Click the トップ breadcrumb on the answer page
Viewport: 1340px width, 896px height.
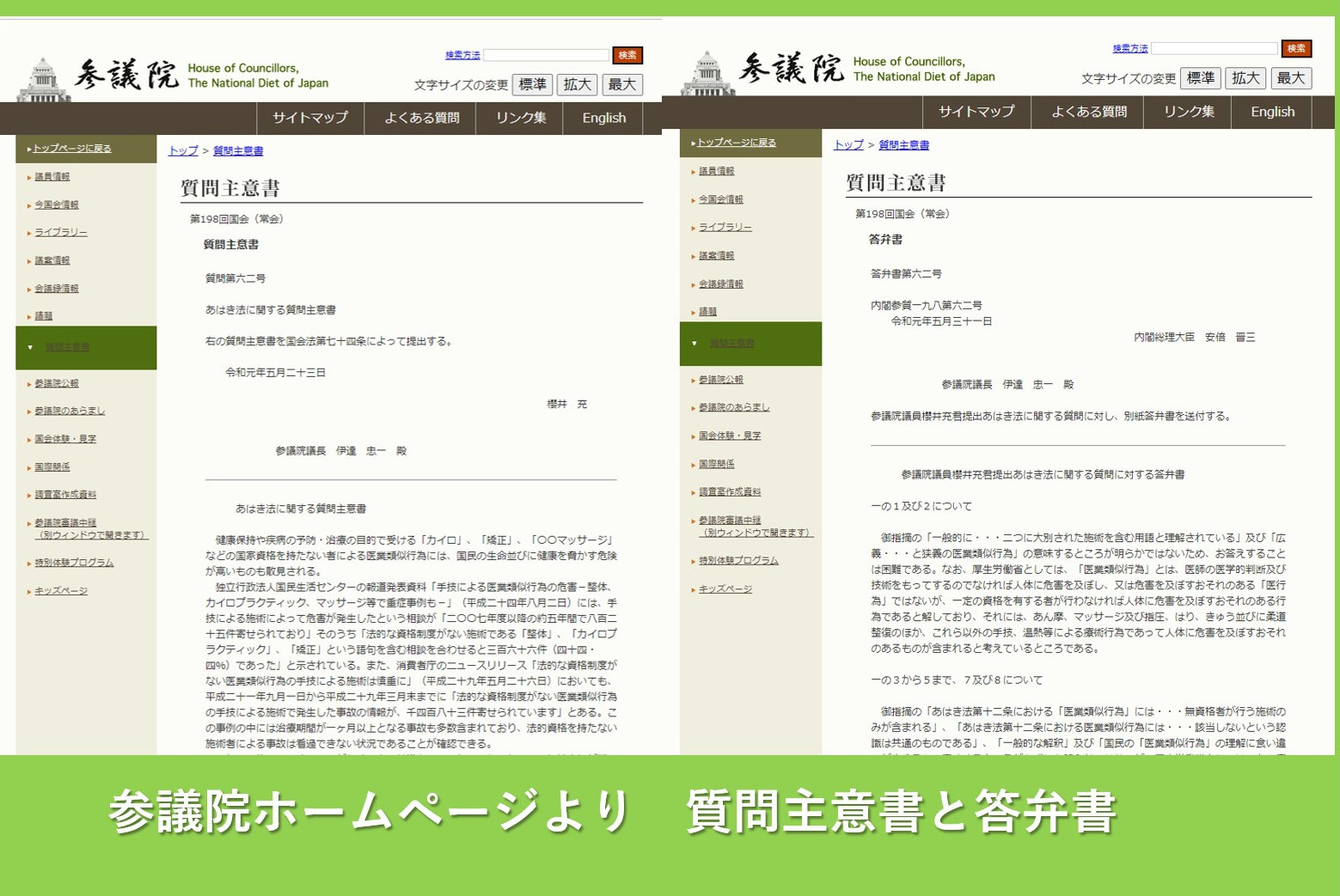pos(848,144)
